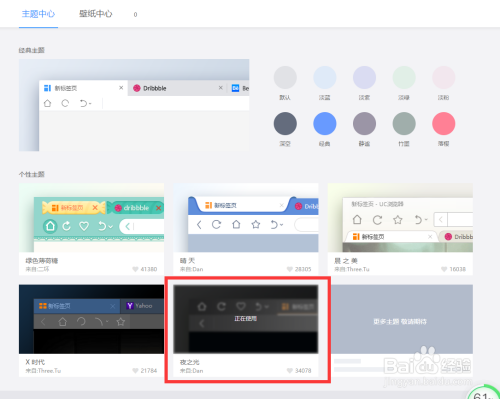500x399 pixels.
Task: Click the 经典主题 section heading
Action: pos(32,50)
